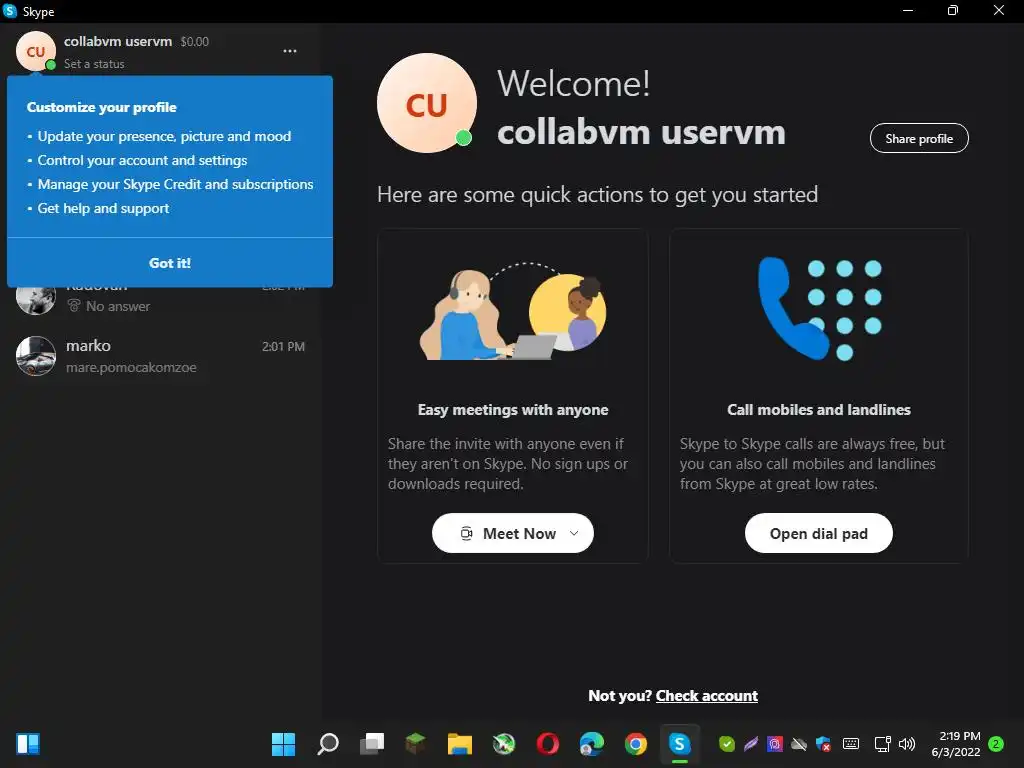Open the widgets icon at taskbar far left
The image size is (1024, 768).
click(x=28, y=744)
